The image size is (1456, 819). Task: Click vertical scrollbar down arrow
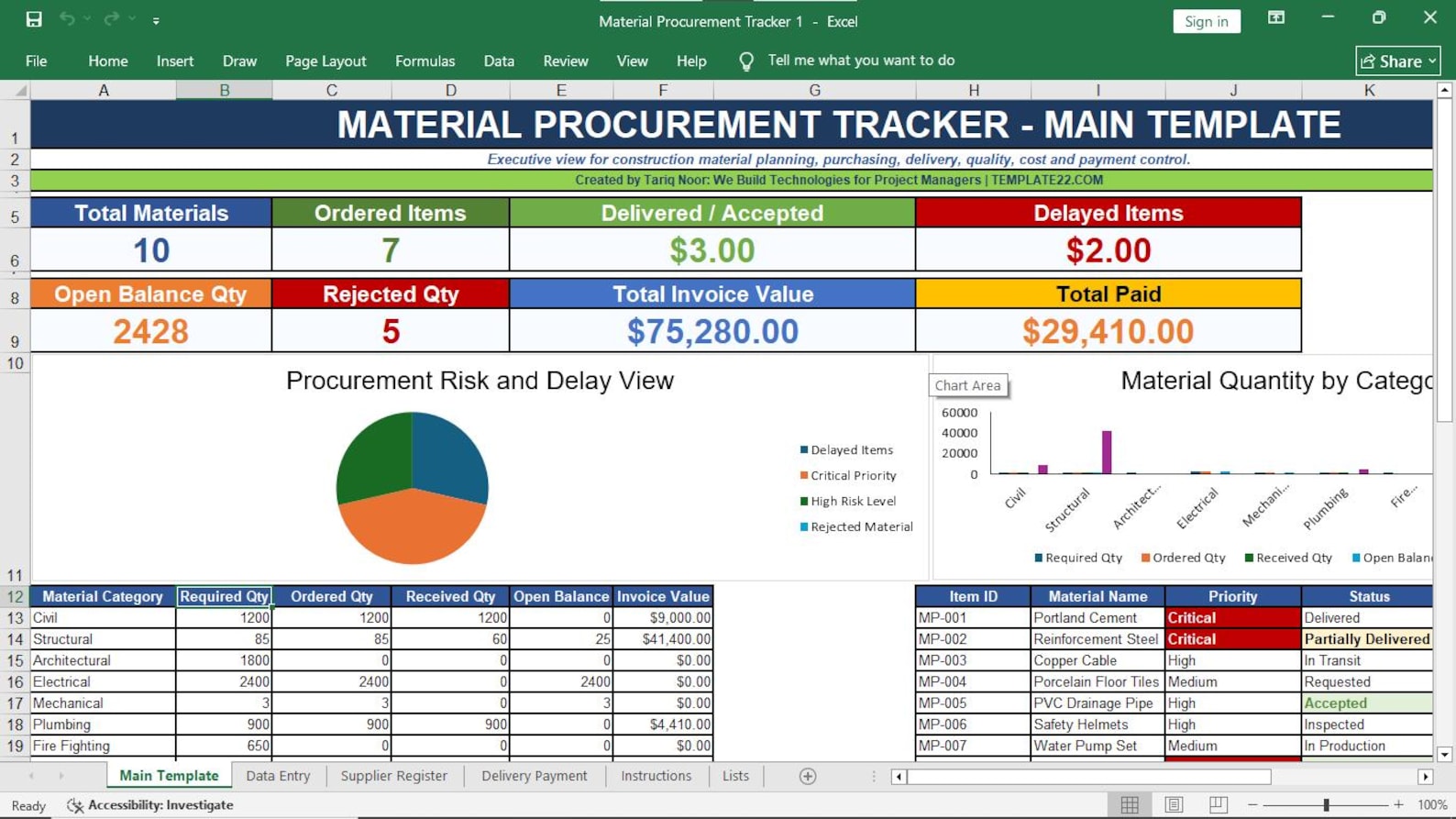coord(1444,754)
